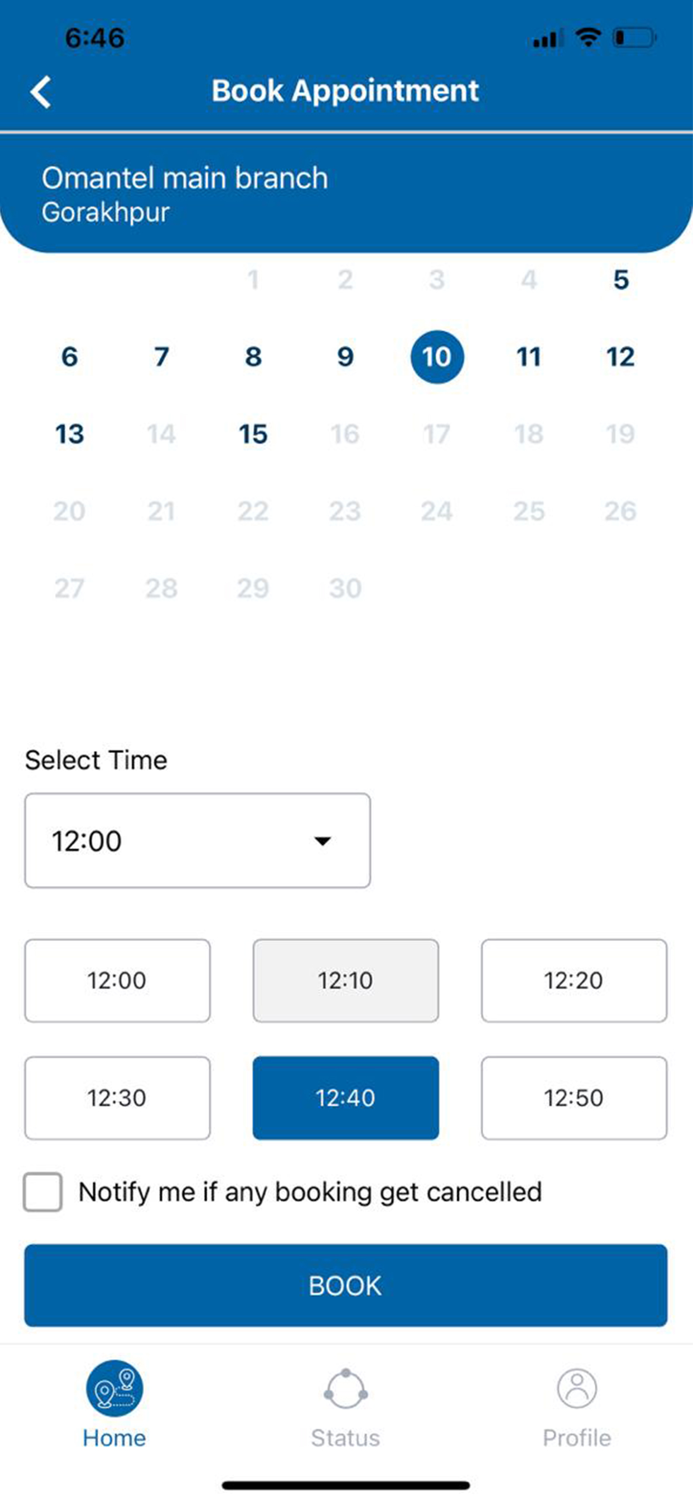Tap the Profile person icon
This screenshot has height=1500, width=693.
point(577,1388)
